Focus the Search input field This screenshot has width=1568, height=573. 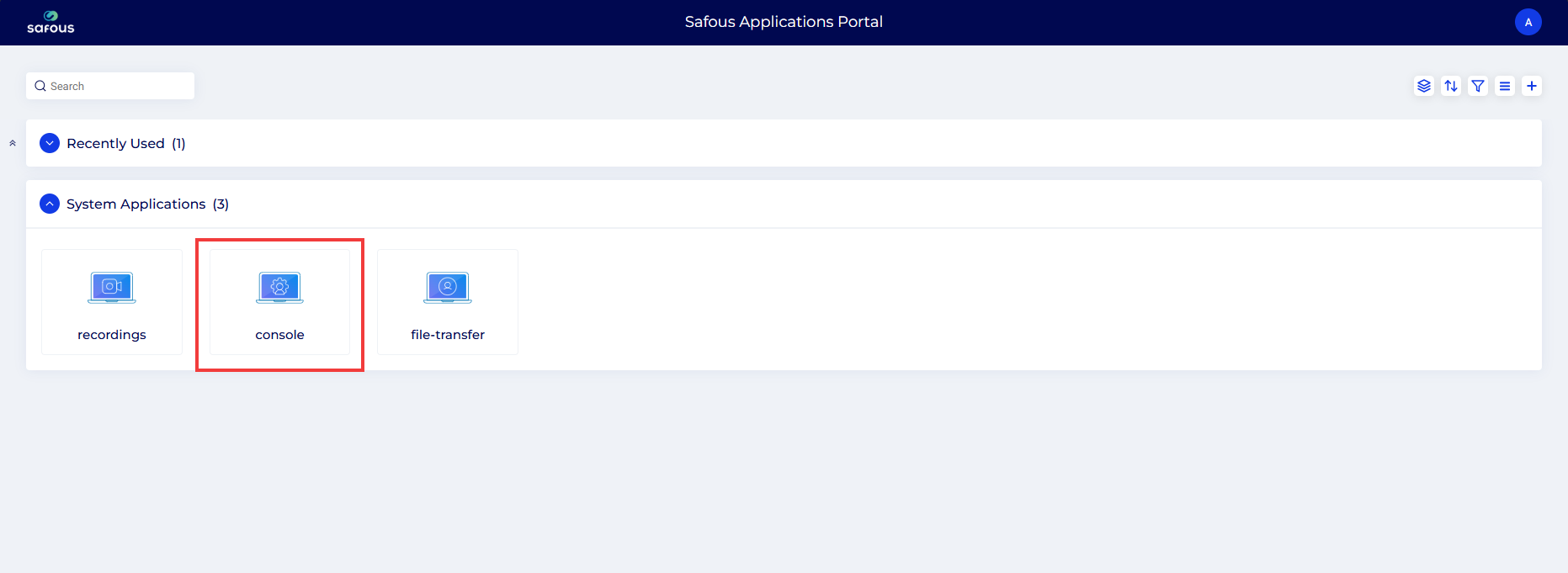pyautogui.click(x=118, y=86)
